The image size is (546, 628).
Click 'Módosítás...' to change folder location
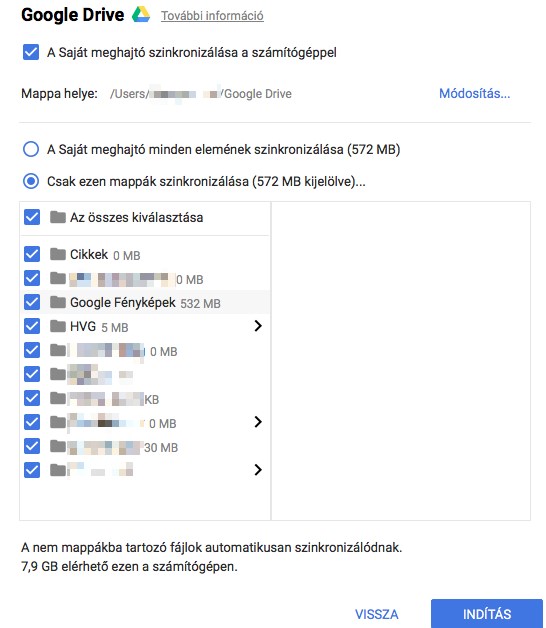tap(474, 93)
